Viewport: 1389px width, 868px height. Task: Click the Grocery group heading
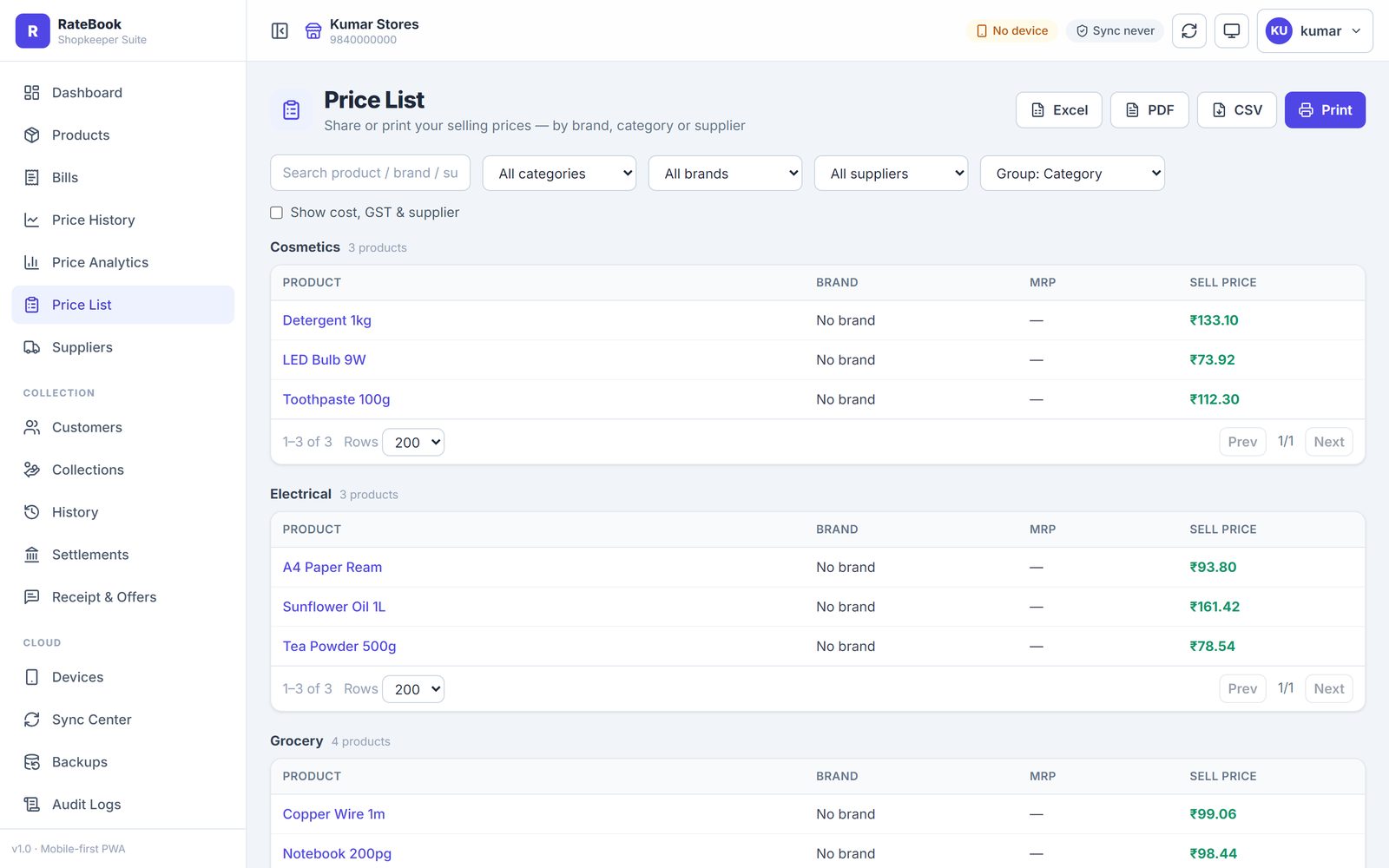click(x=296, y=741)
